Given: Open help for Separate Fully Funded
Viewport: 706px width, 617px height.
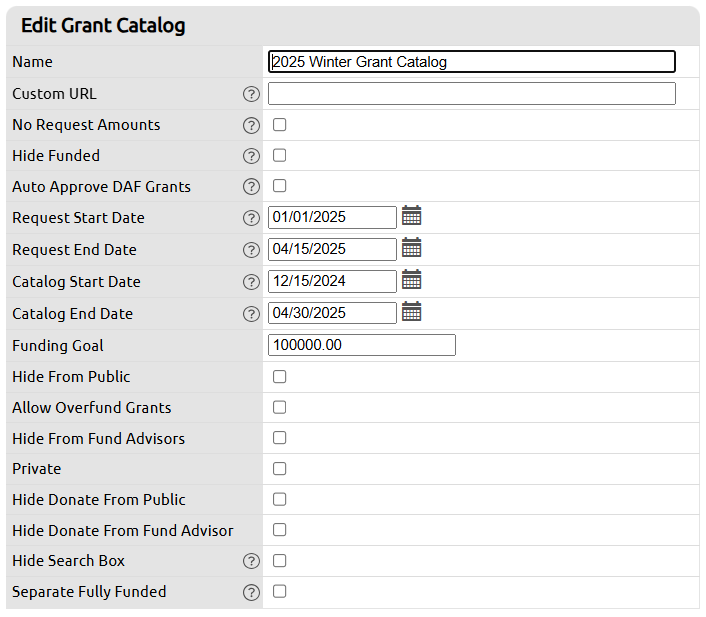Looking at the screenshot, I should point(251,592).
